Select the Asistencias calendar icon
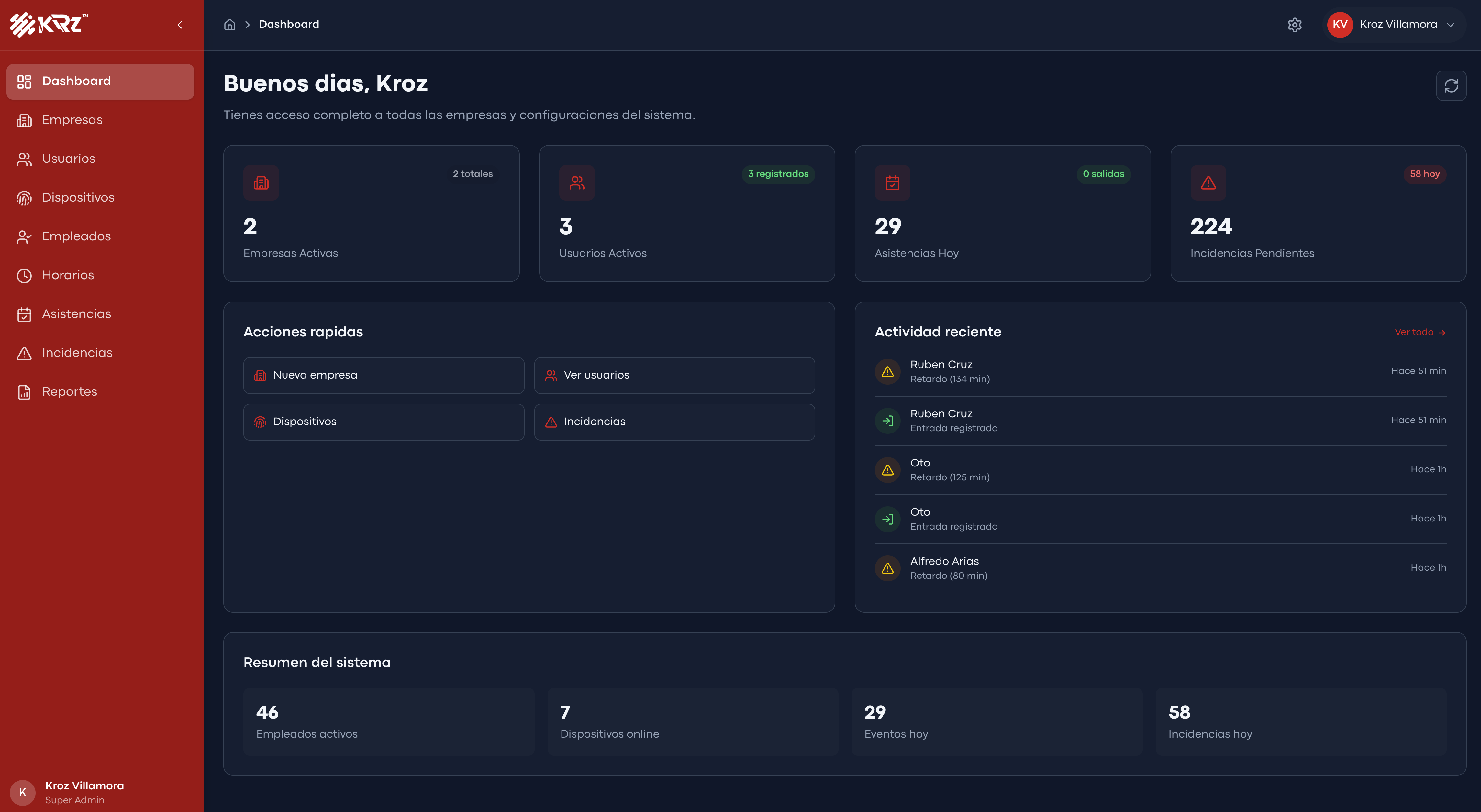This screenshot has height=812, width=1481. pyautogui.click(x=24, y=314)
